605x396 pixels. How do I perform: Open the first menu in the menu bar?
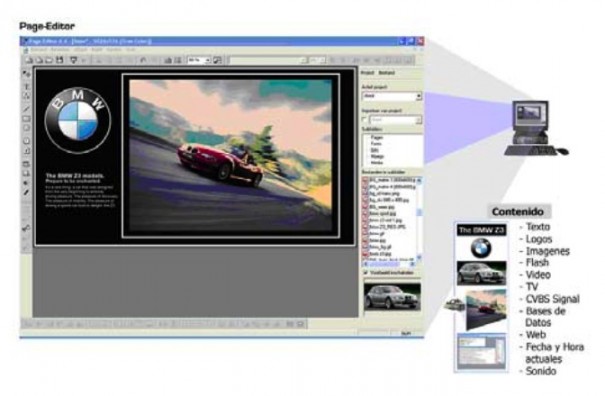coord(38,50)
